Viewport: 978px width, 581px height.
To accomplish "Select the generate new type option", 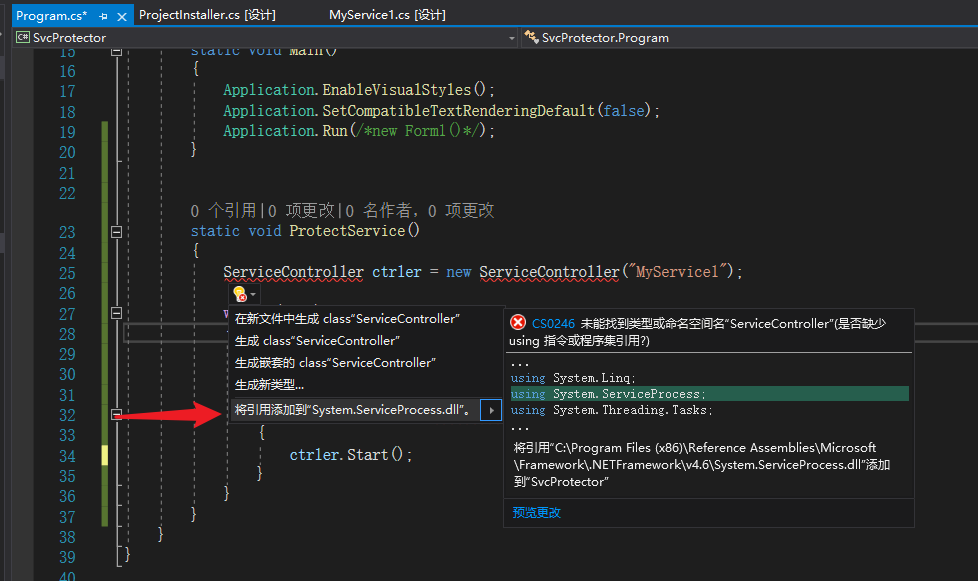I will pyautogui.click(x=269, y=384).
